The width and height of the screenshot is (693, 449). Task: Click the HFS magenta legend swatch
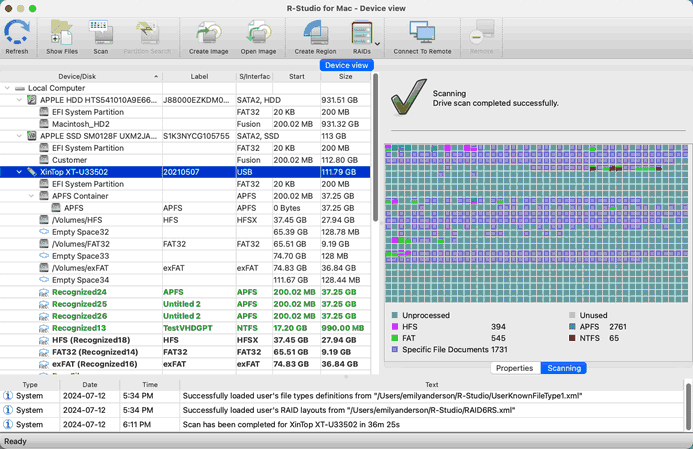click(395, 327)
